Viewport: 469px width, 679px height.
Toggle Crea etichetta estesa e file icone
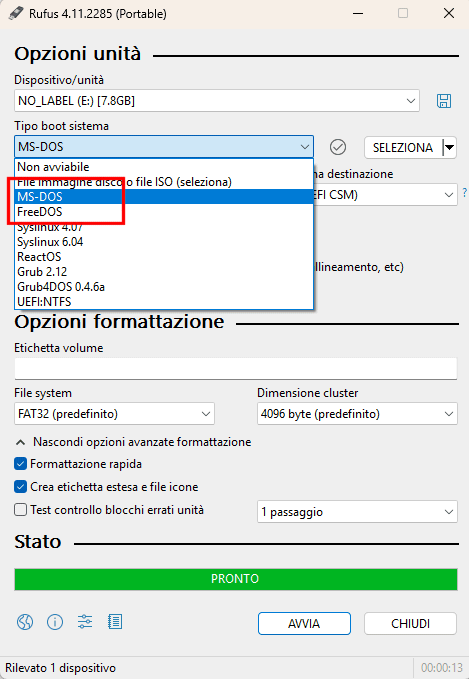pyautogui.click(x=20, y=487)
